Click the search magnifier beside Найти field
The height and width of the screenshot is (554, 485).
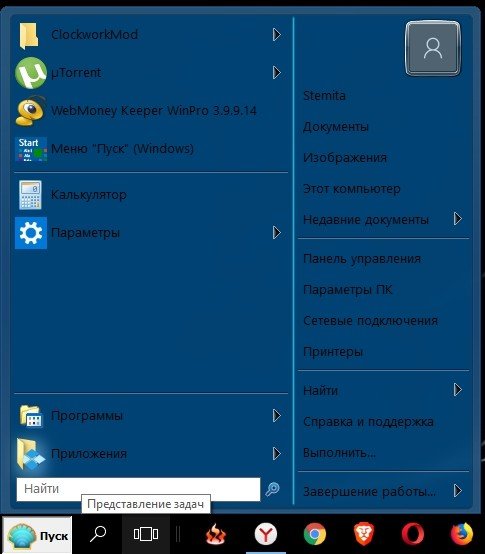[x=272, y=489]
